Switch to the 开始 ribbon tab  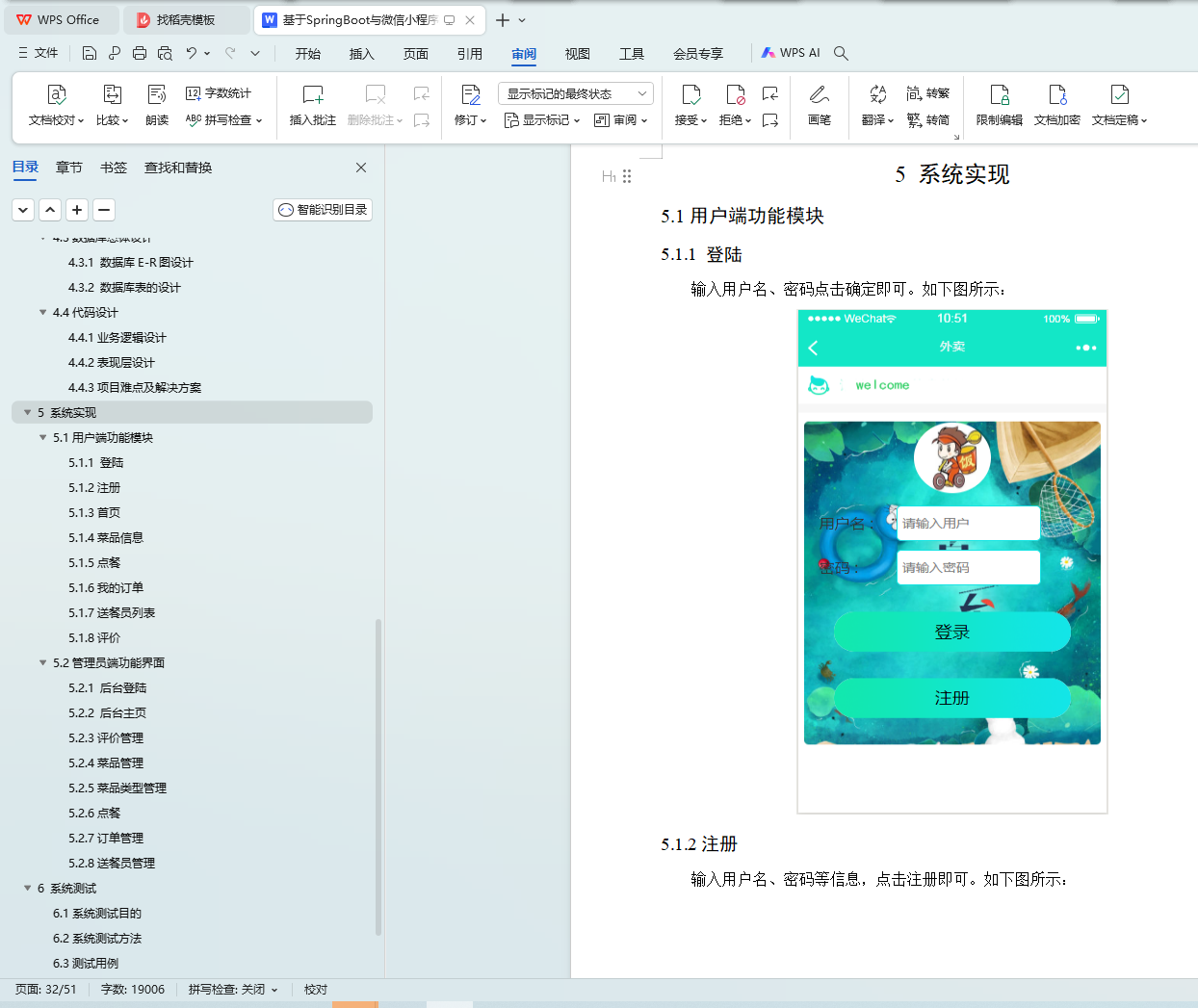tap(308, 54)
